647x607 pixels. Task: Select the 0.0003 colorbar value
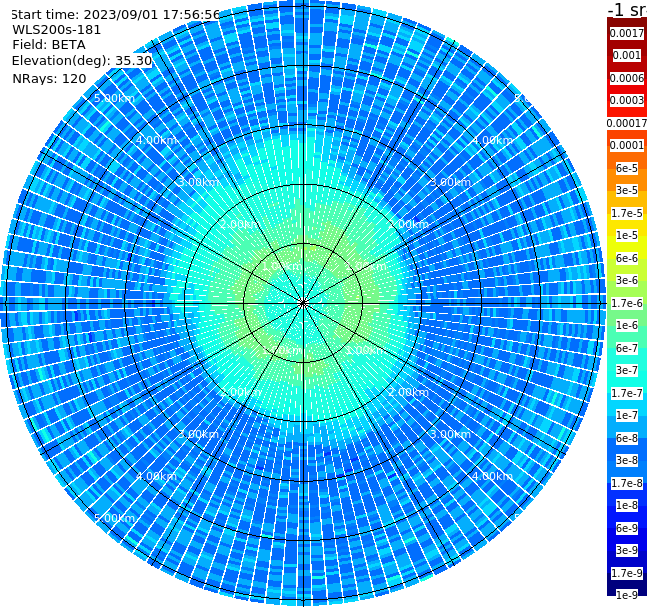click(627, 100)
